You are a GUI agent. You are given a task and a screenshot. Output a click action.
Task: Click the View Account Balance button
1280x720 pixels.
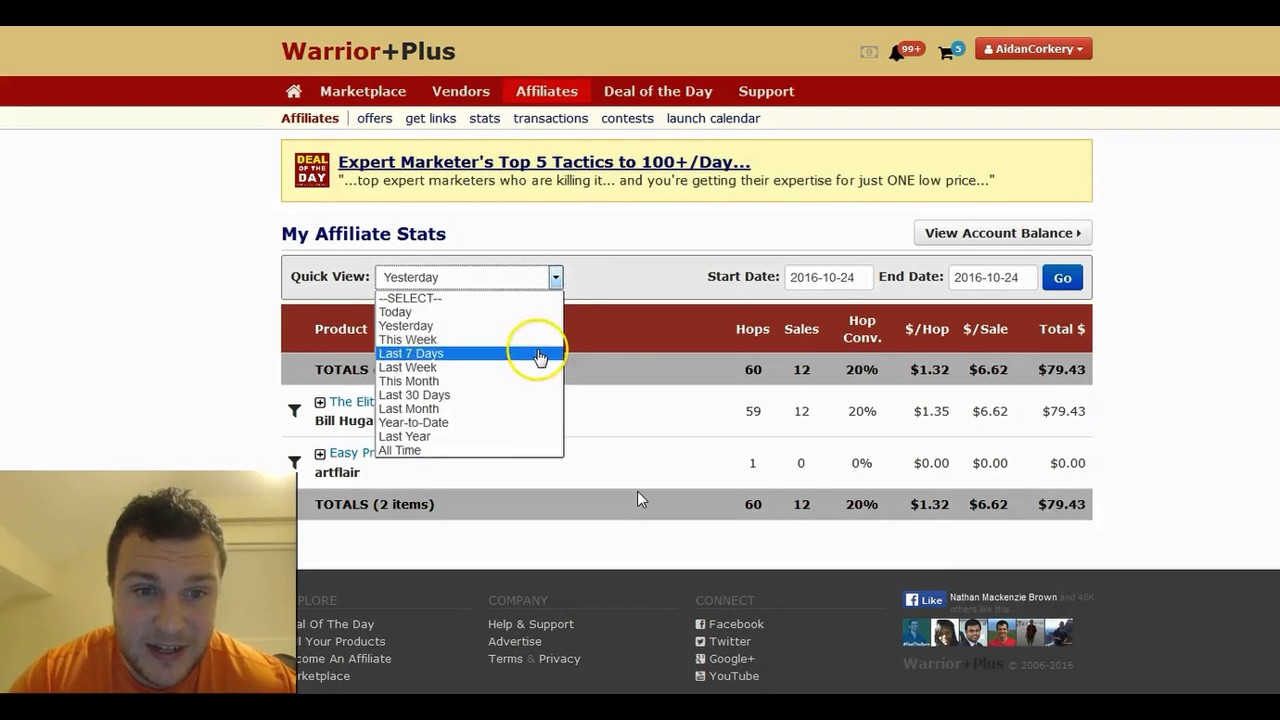pos(1003,233)
